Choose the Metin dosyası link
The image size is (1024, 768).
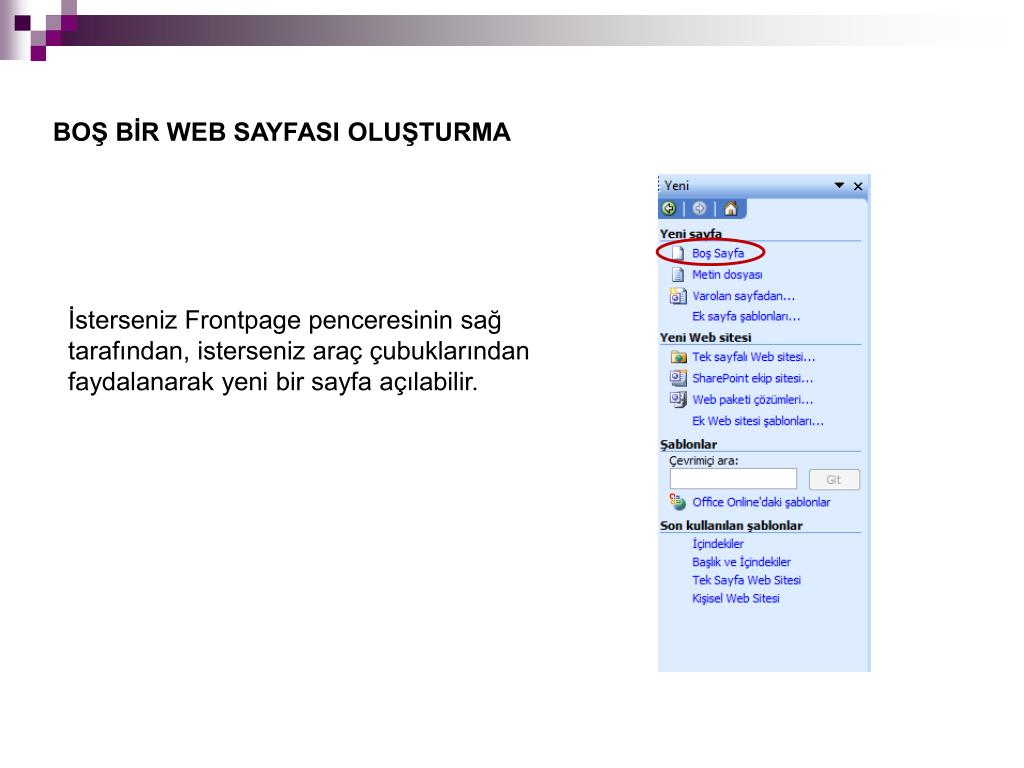tap(727, 274)
